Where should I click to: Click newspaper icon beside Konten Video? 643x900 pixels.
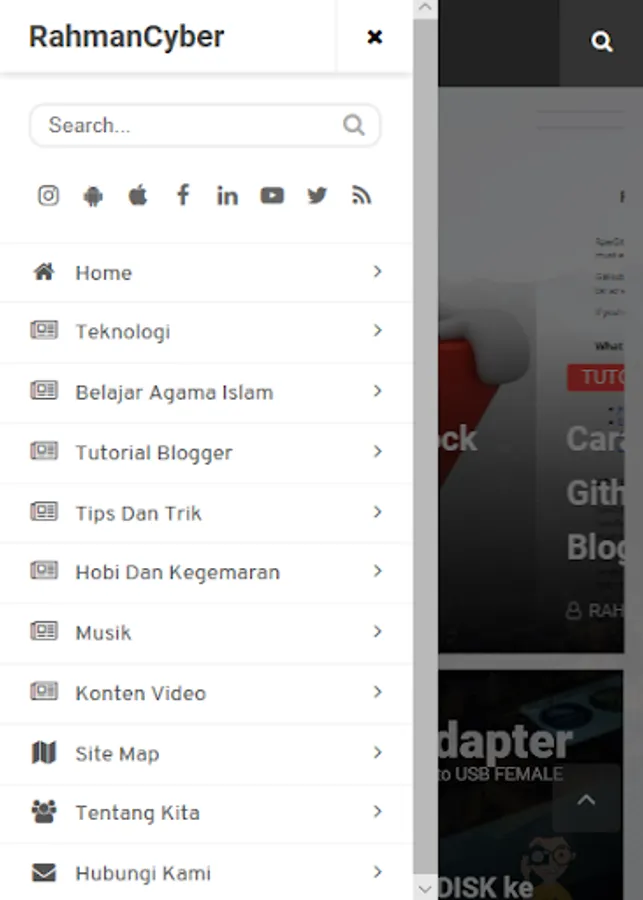click(x=44, y=692)
